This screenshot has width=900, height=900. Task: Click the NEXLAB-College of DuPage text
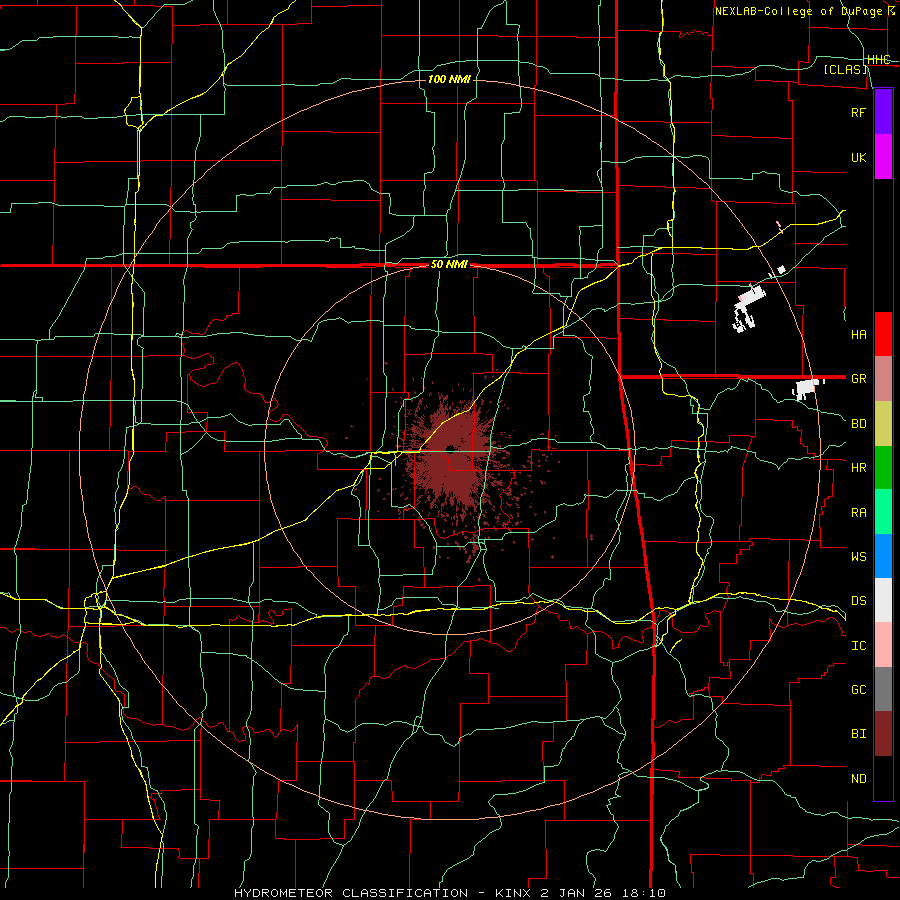[x=798, y=11]
